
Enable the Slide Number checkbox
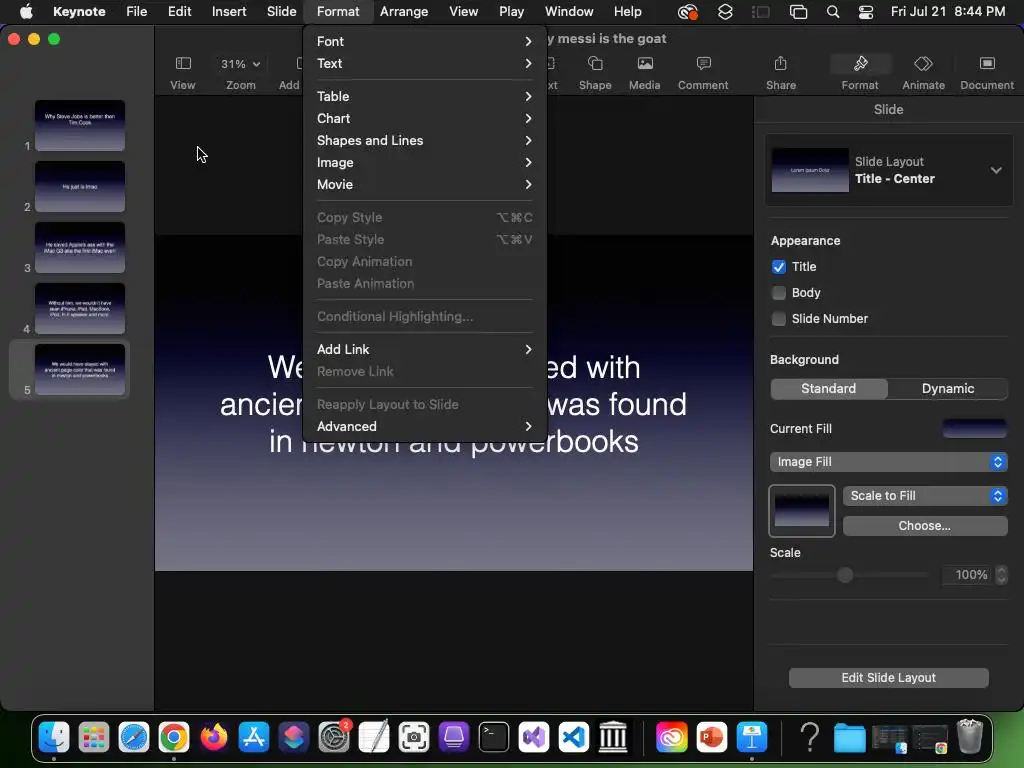[778, 319]
